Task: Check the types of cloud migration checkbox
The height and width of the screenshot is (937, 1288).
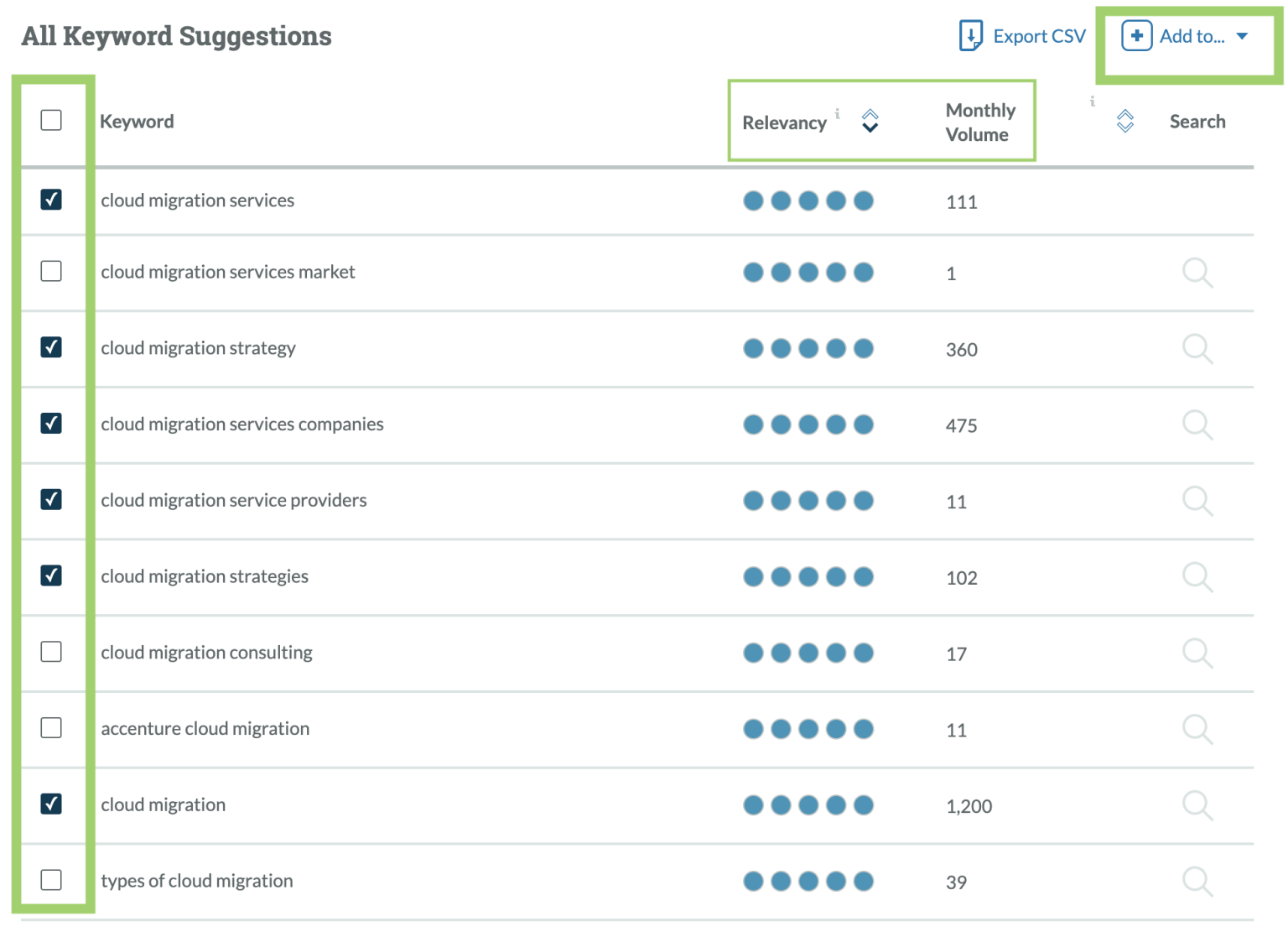Action: point(51,879)
